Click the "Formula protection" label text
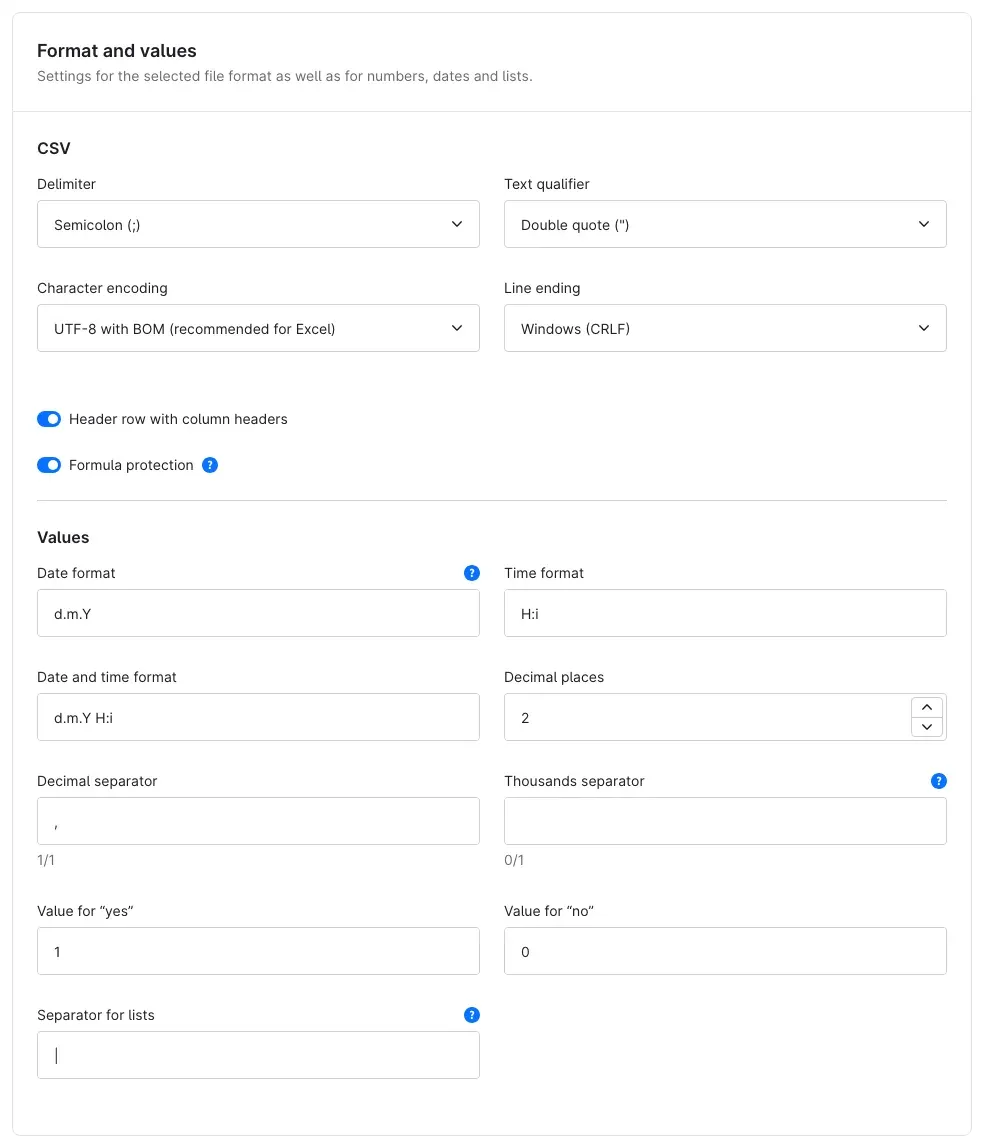Screen dimensions: 984x1148 pos(131,465)
